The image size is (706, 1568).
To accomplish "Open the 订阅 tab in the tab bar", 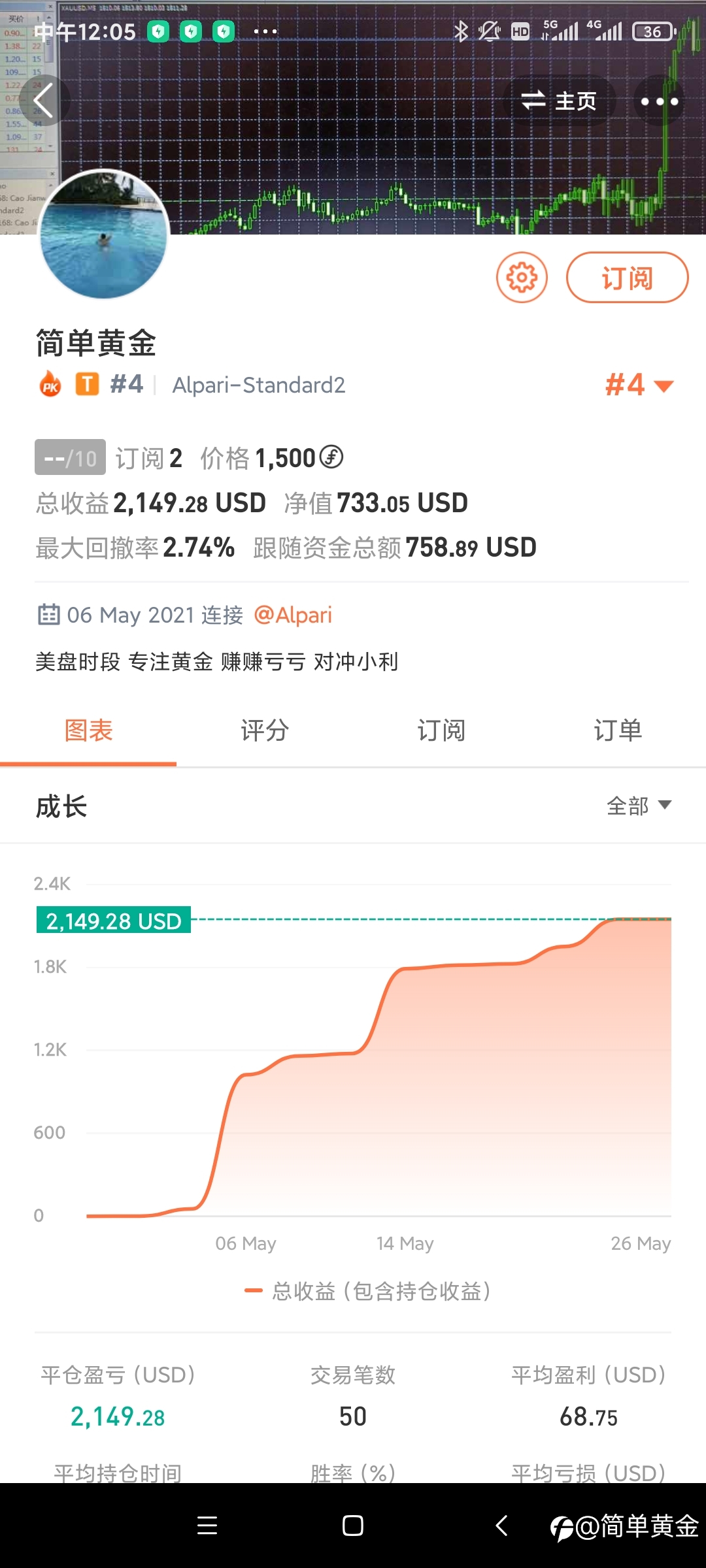I will 441,730.
